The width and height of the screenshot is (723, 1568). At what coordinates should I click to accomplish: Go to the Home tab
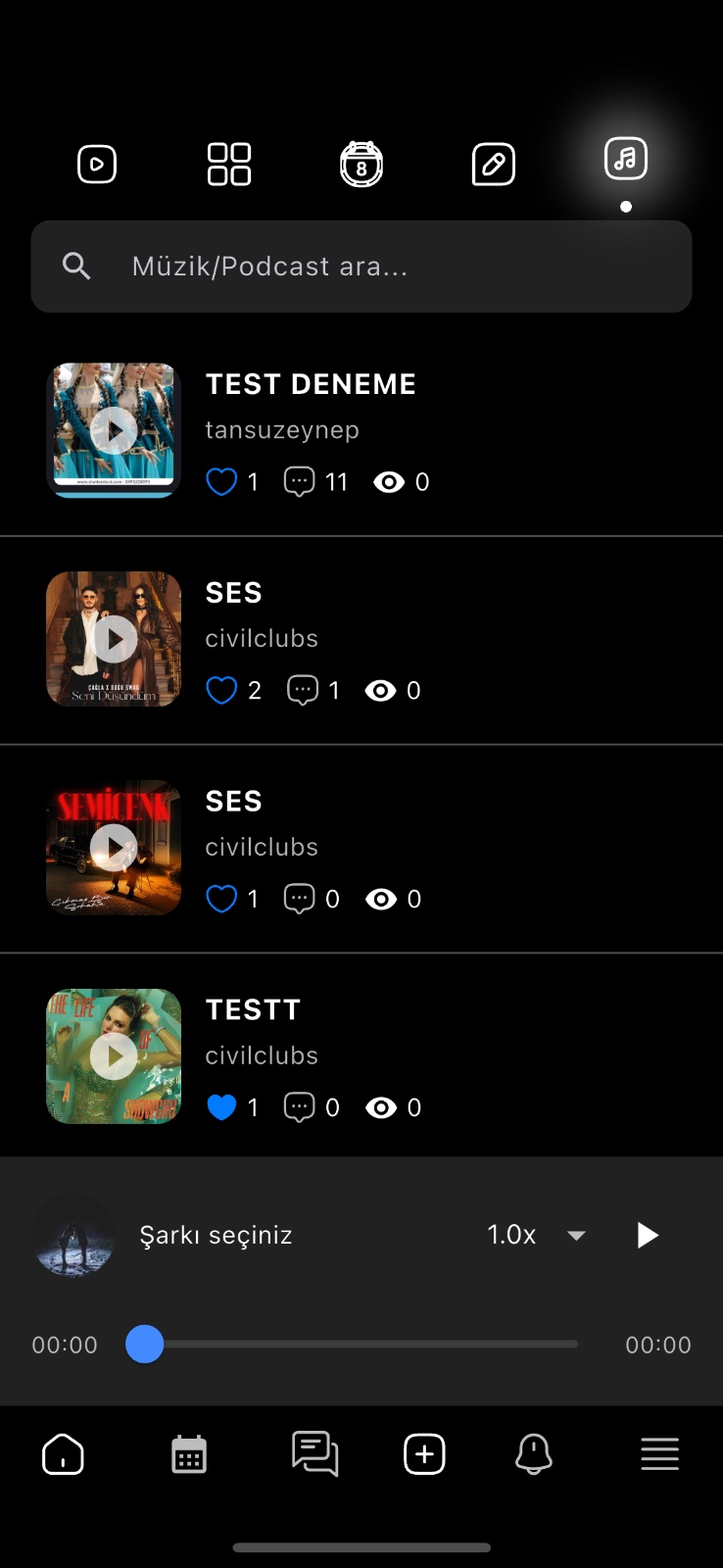pos(64,1454)
